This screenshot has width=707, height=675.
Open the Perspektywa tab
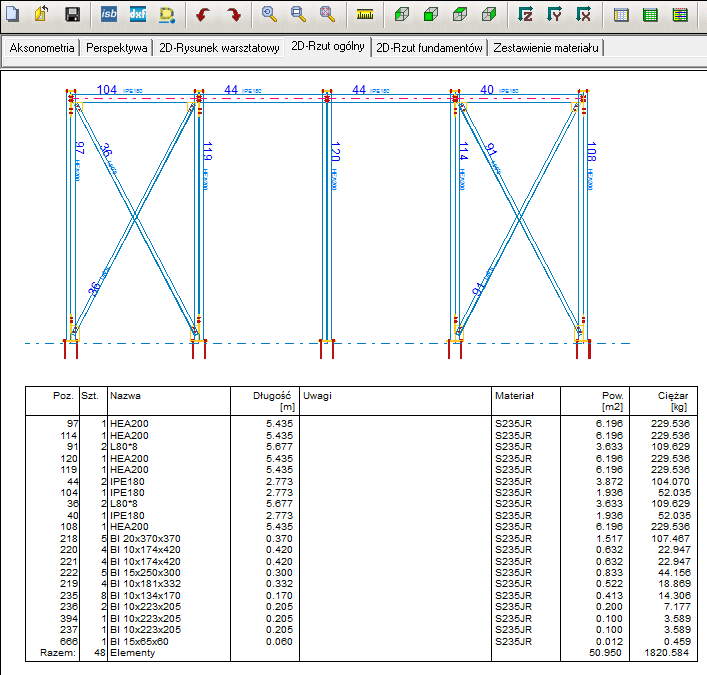117,48
